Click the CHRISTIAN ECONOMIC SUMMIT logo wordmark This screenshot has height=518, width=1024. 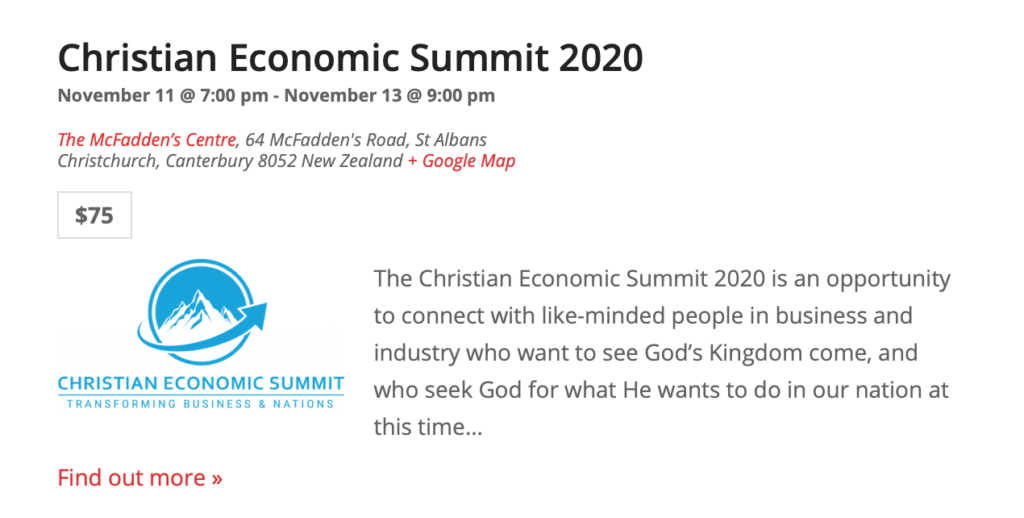click(x=200, y=384)
